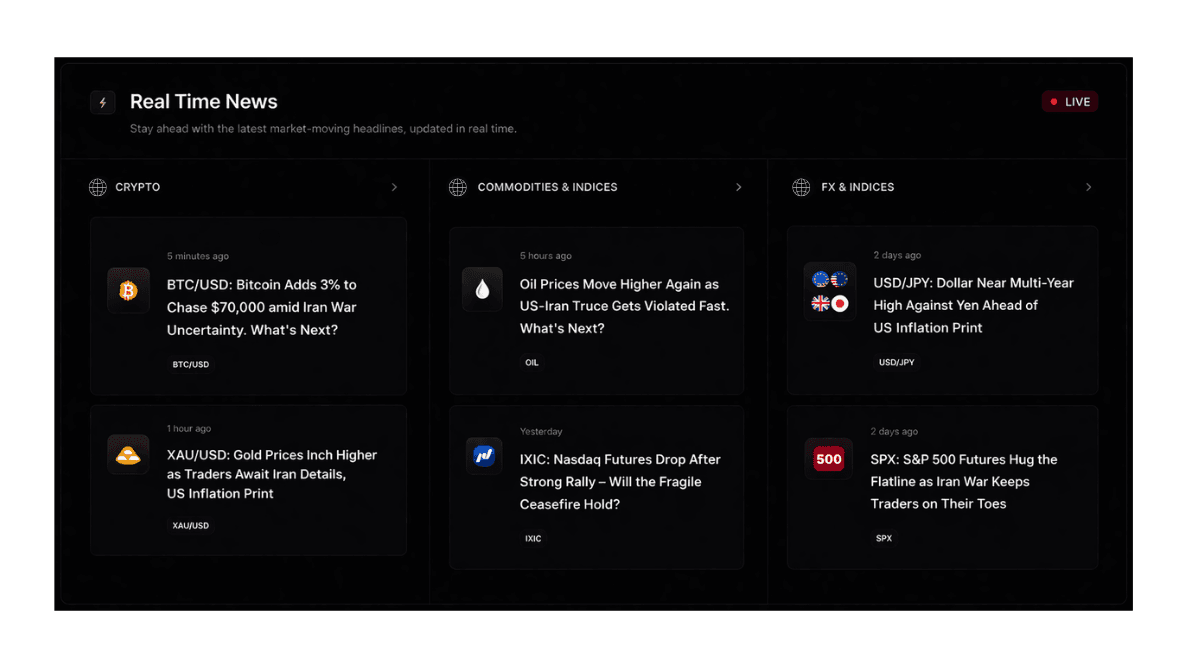The width and height of the screenshot is (1188, 669).
Task: Click the globe icon beside CRYPTO
Action: tap(98, 187)
